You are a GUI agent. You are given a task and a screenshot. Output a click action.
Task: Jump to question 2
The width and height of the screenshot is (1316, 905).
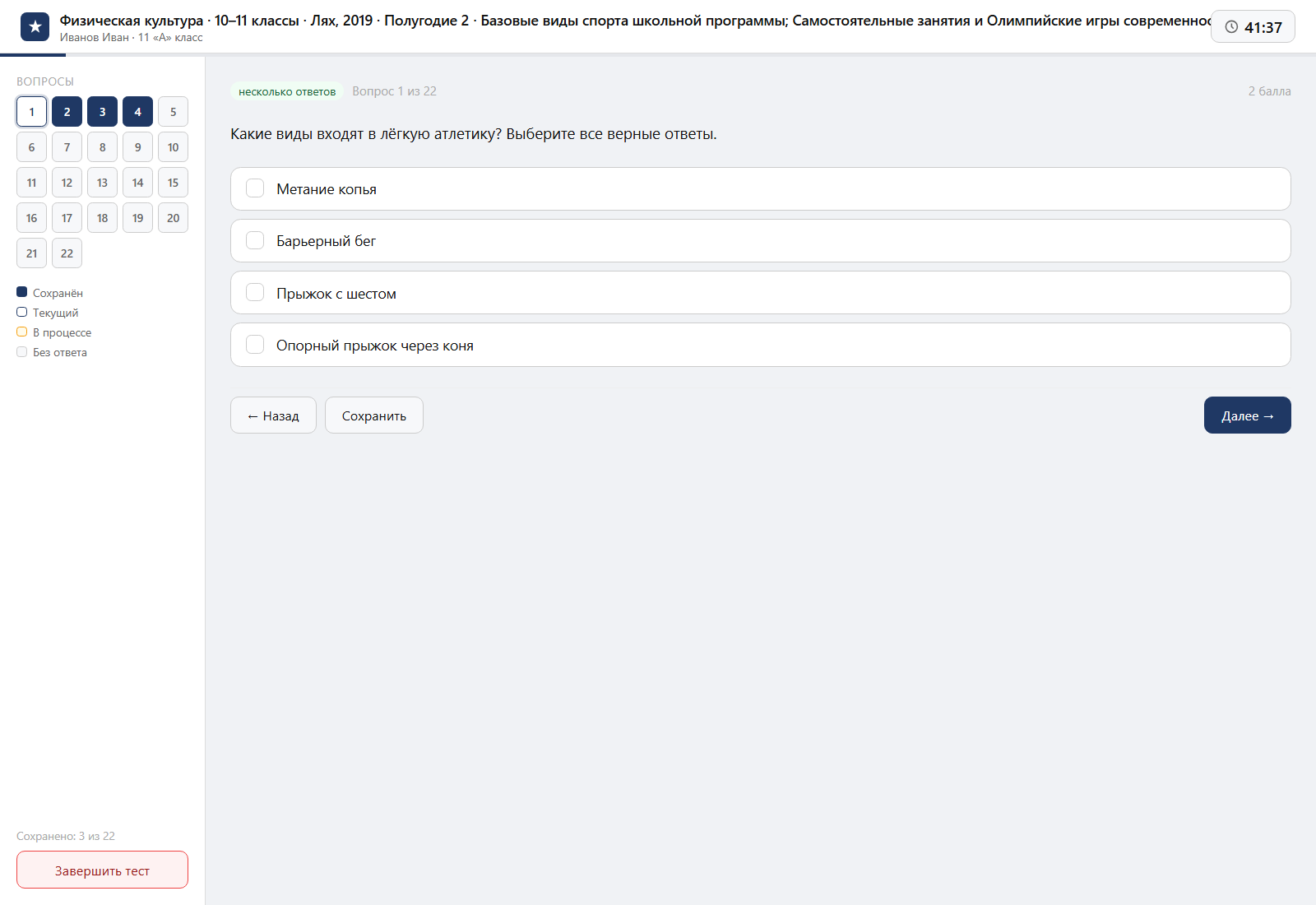67,112
